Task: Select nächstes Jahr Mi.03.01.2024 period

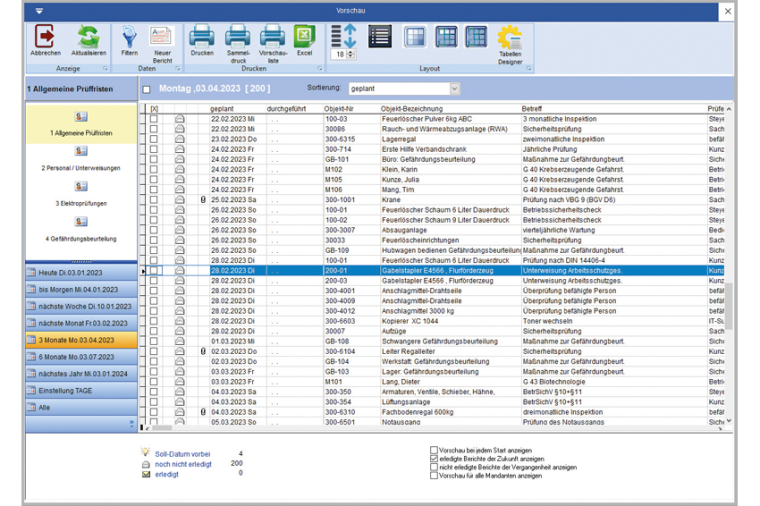Action: pos(81,374)
